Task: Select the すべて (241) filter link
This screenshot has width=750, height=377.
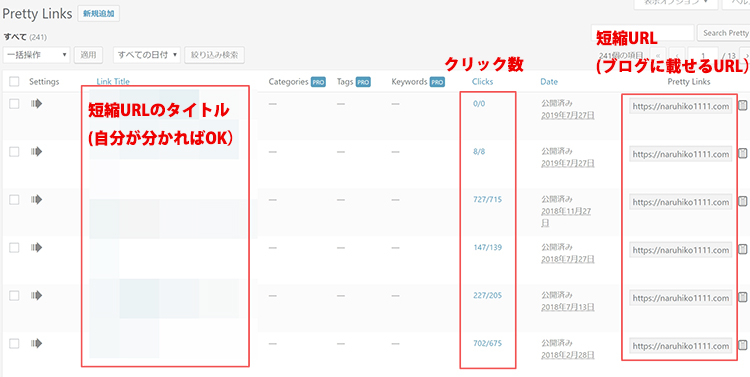Action: [x=25, y=37]
